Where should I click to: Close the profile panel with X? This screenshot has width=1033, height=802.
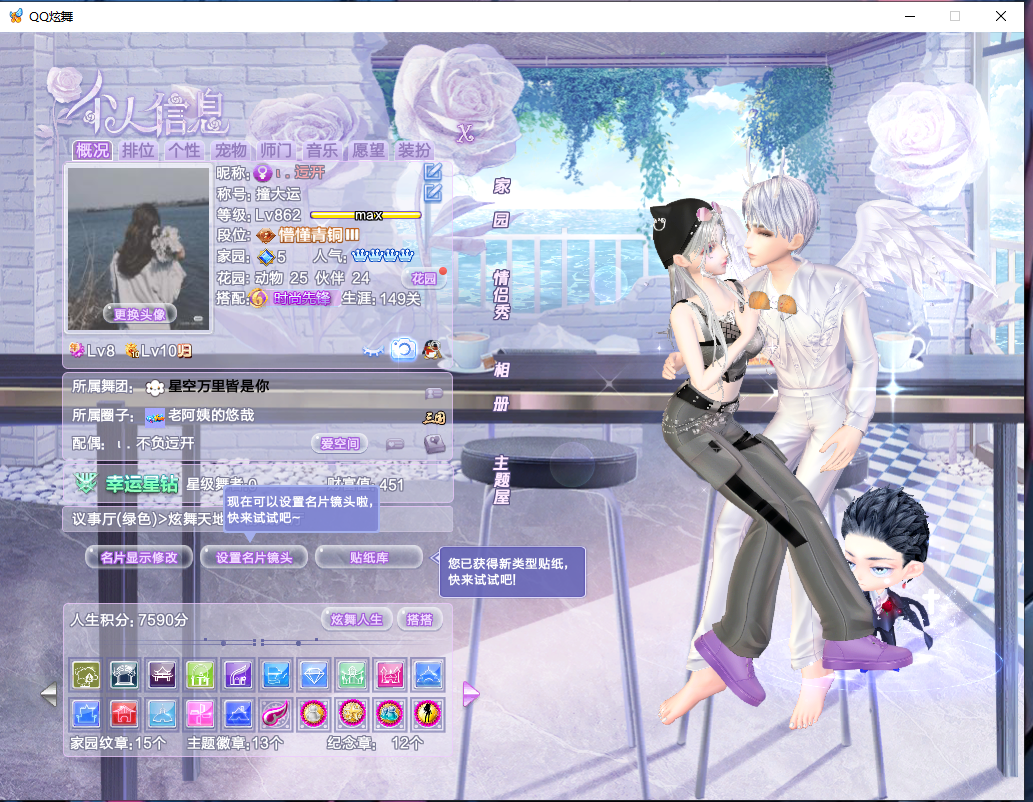coord(466,134)
